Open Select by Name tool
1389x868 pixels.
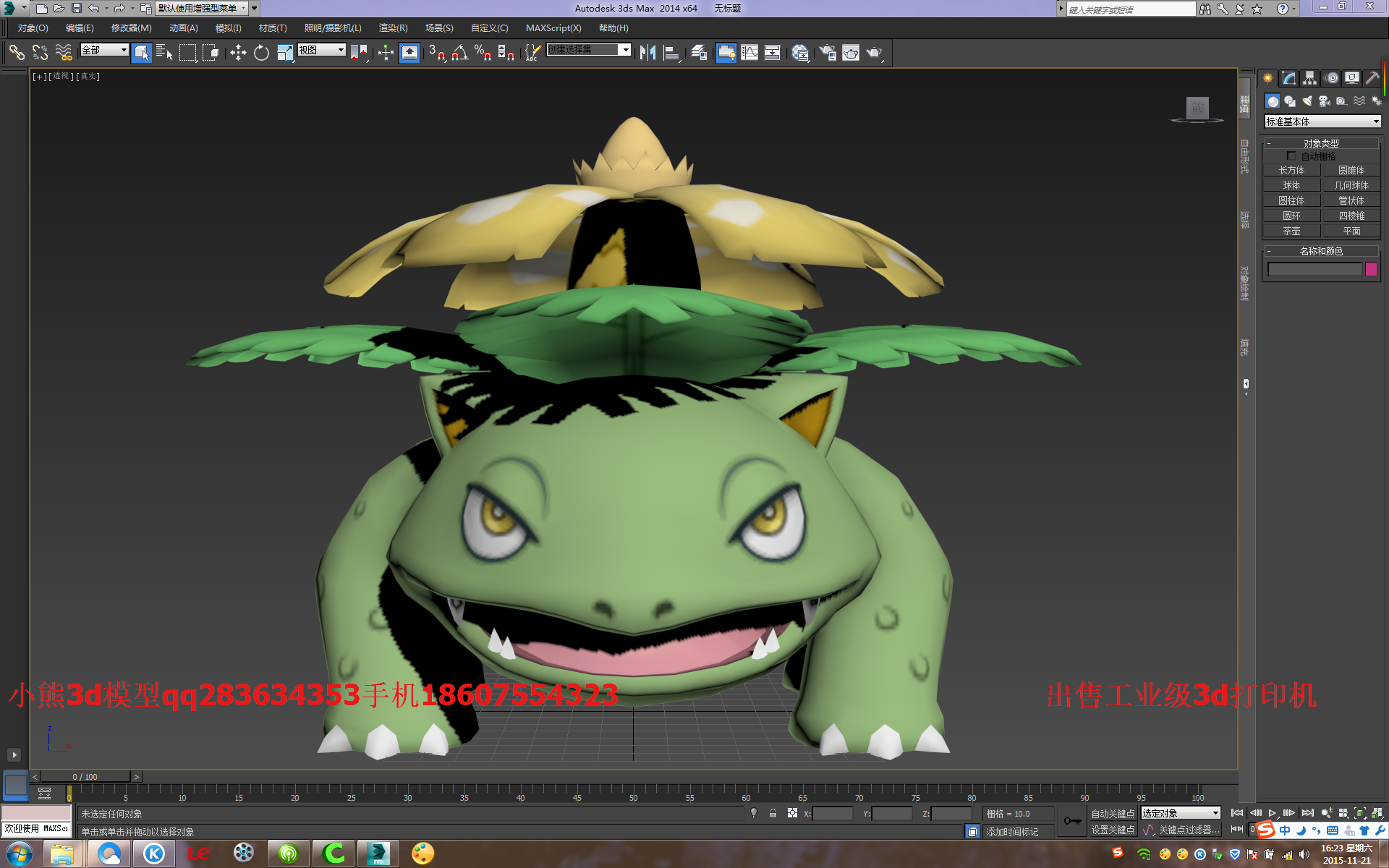click(164, 52)
